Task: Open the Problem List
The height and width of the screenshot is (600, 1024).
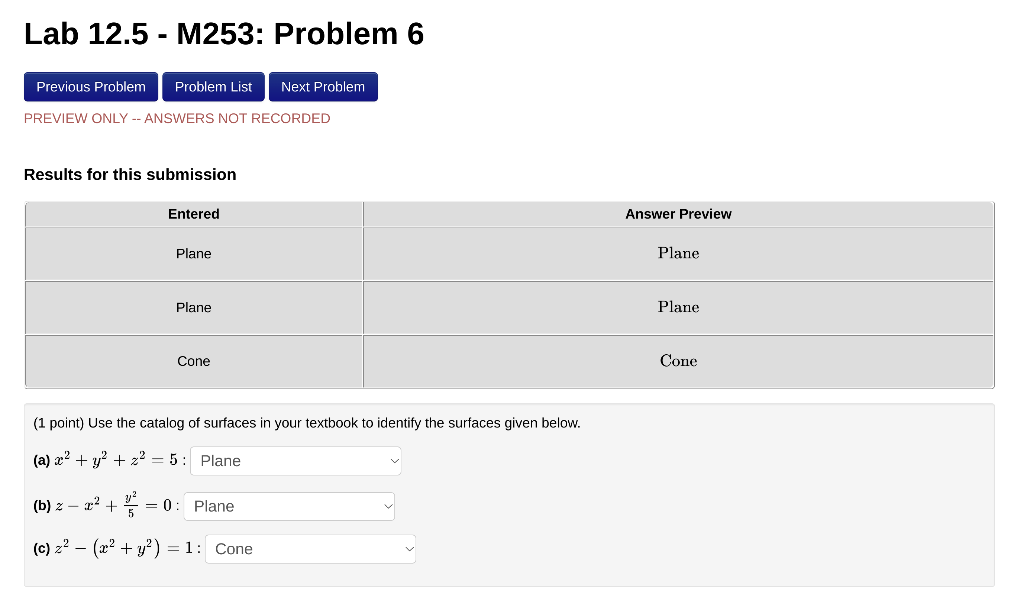Action: click(213, 86)
